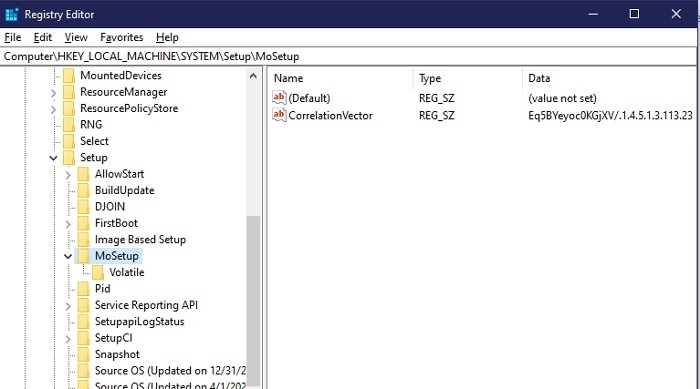Click the tree pane scrollbar thumb
The height and width of the screenshot is (389, 700).
[253, 300]
